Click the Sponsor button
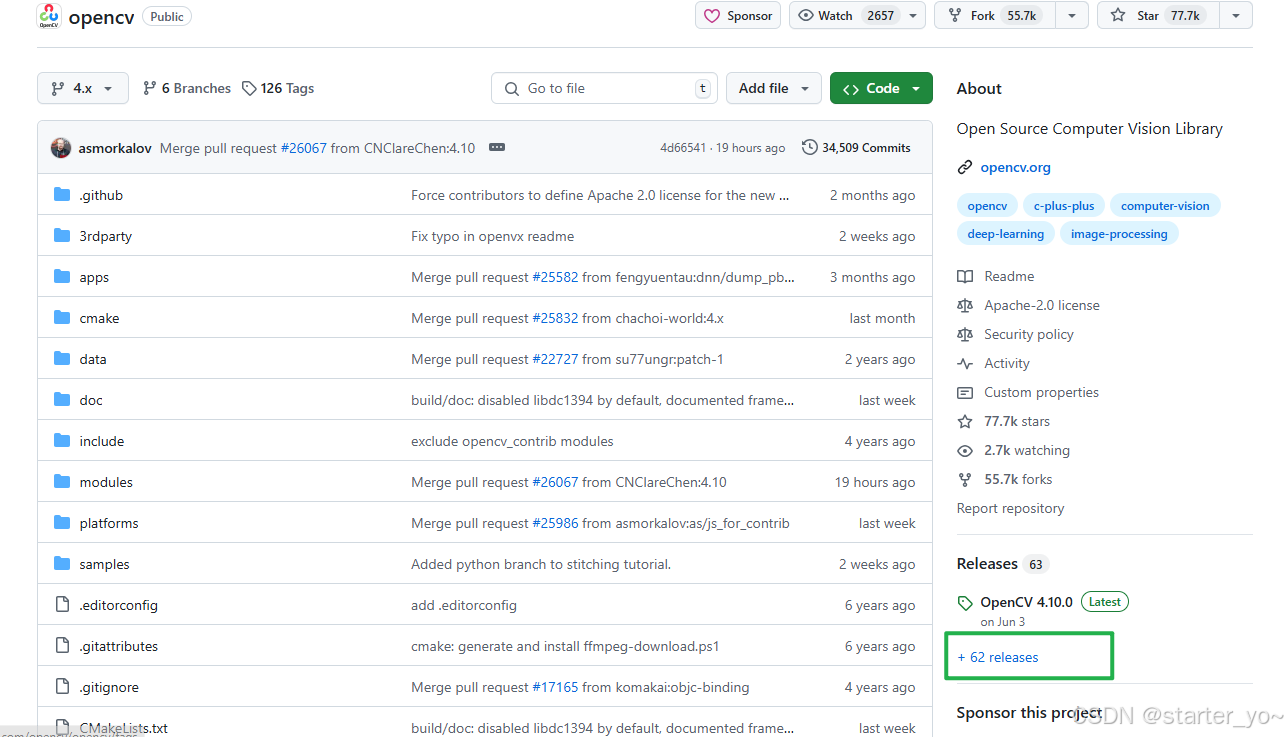 click(x=738, y=15)
